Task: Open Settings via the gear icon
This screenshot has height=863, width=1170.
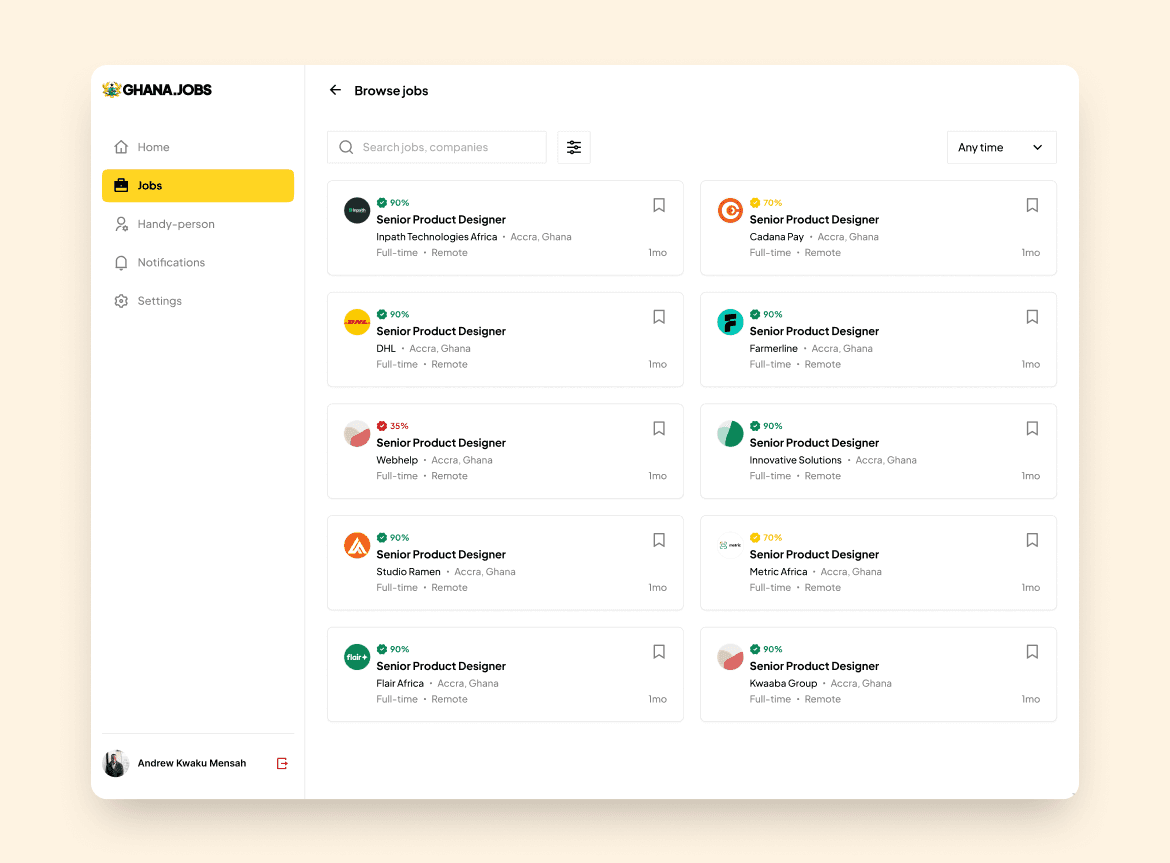Action: (x=121, y=300)
